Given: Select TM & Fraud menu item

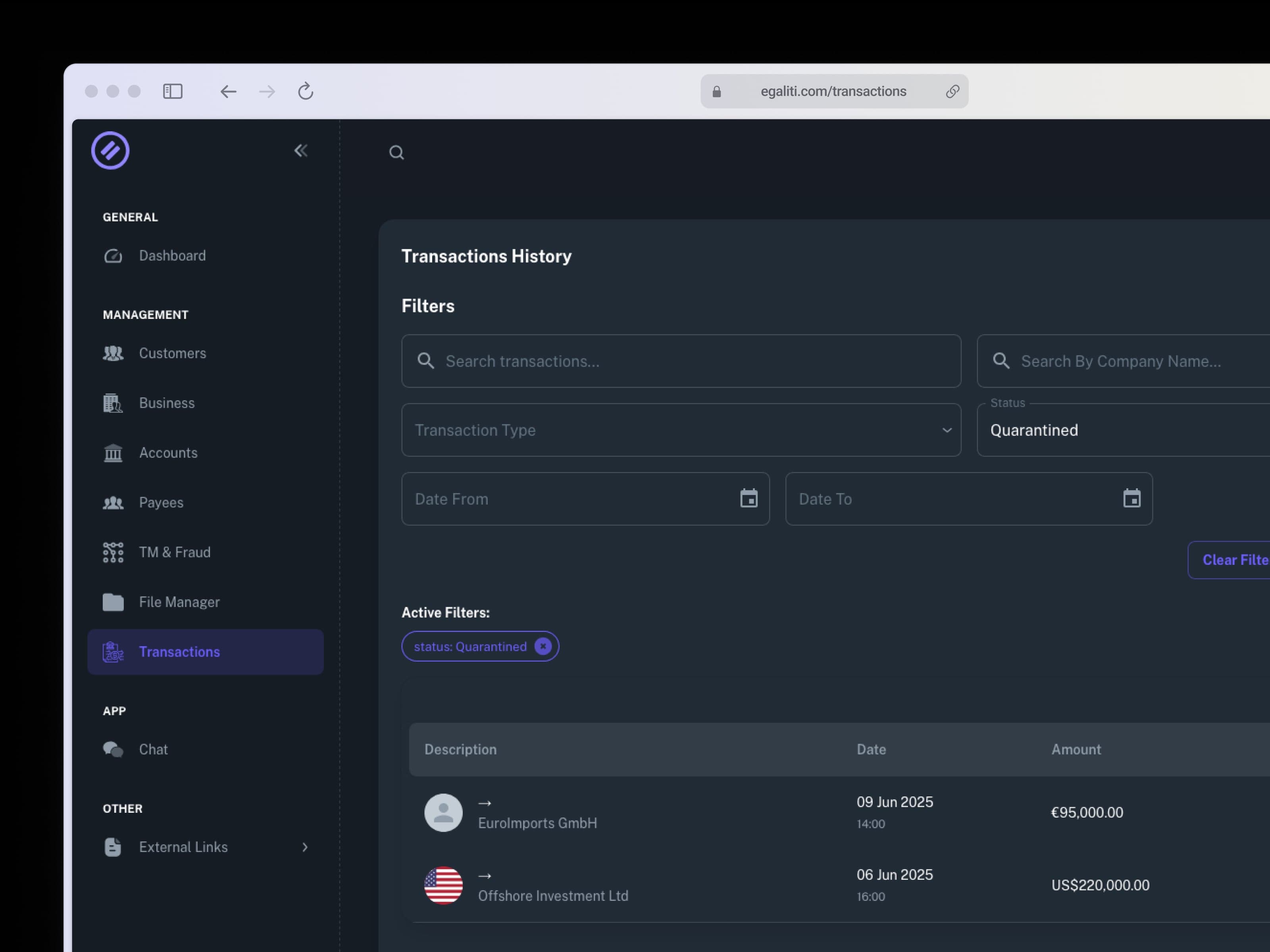Looking at the screenshot, I should click(x=206, y=553).
